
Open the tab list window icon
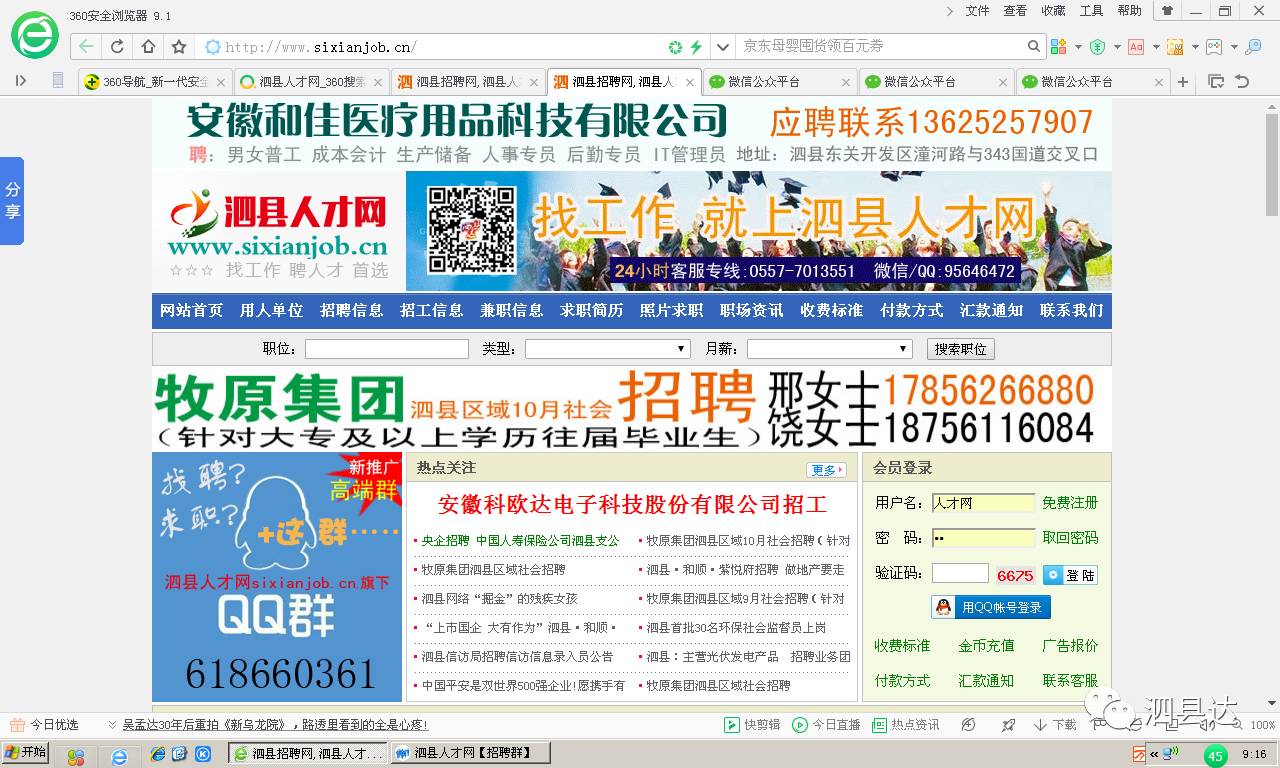pos(1216,82)
